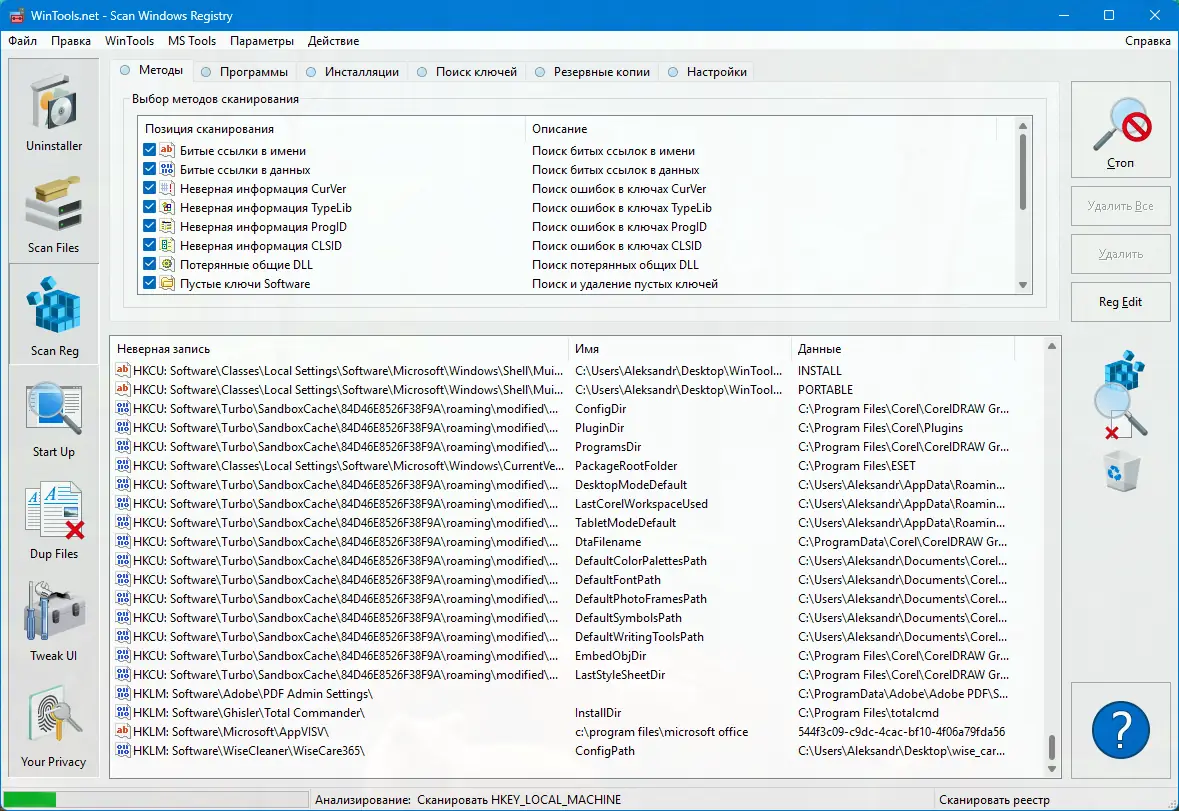Open the MS Tools menu
1179x811 pixels.
192,41
